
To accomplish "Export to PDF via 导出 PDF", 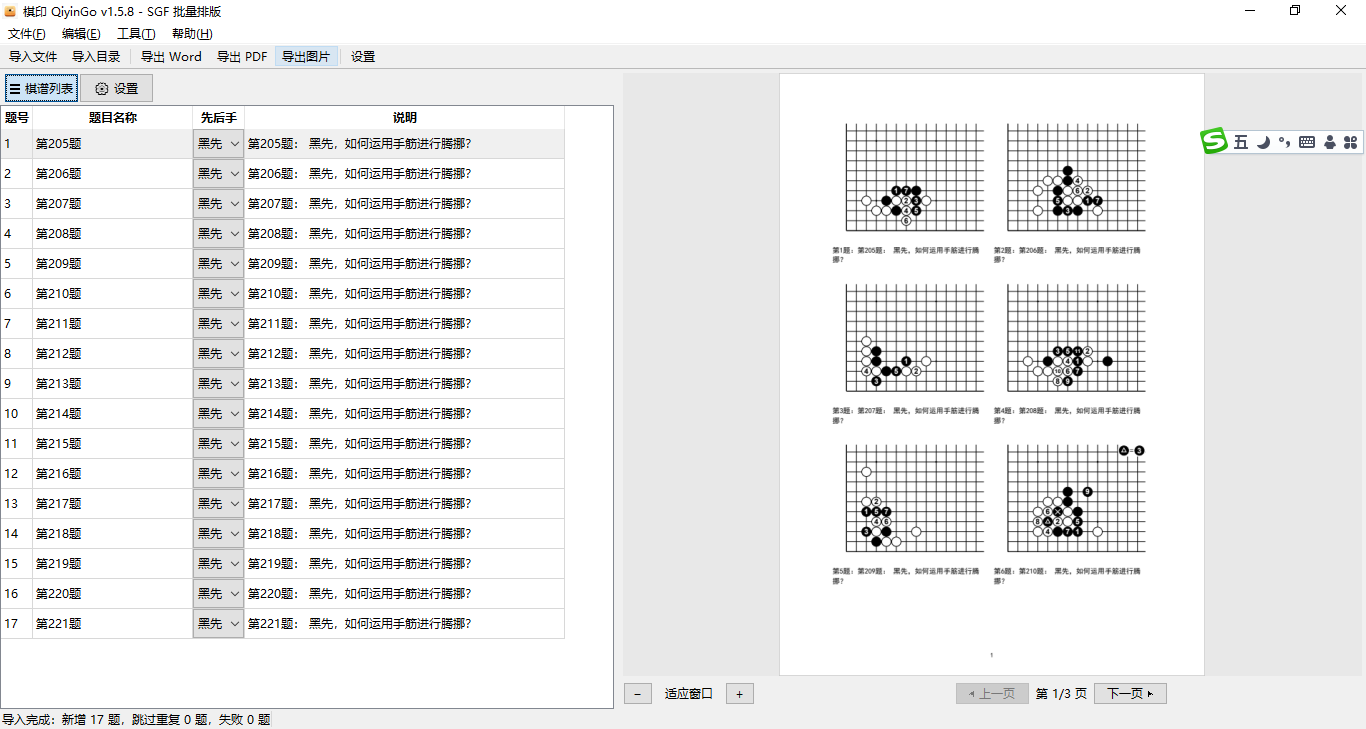I will (242, 57).
